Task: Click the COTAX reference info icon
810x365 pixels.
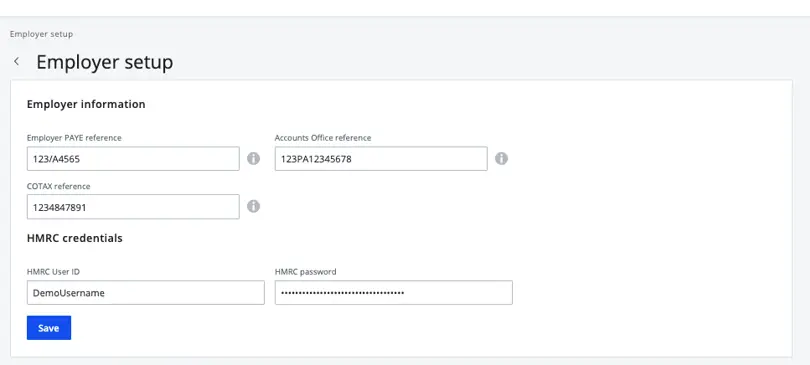Action: (253, 207)
